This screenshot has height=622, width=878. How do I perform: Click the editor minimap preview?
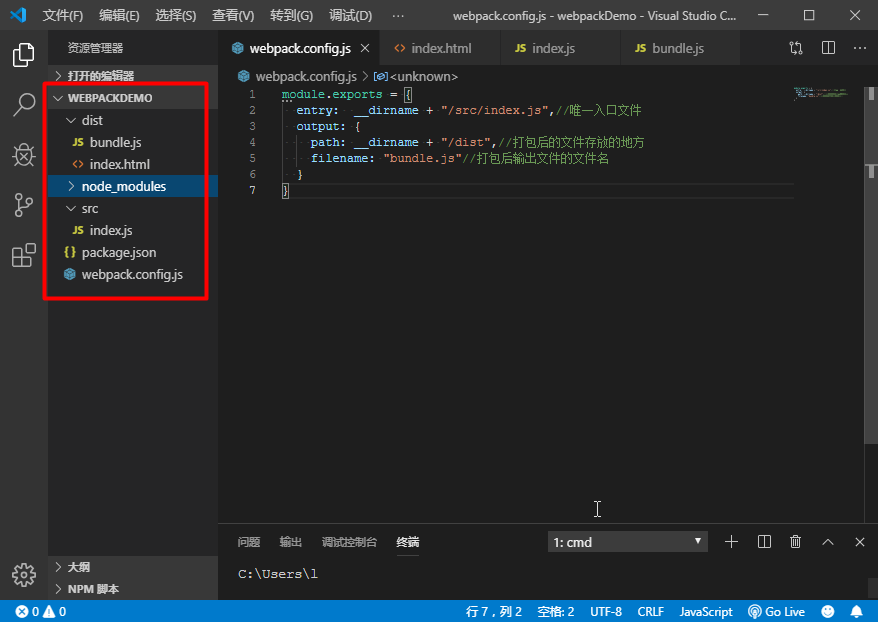point(821,93)
